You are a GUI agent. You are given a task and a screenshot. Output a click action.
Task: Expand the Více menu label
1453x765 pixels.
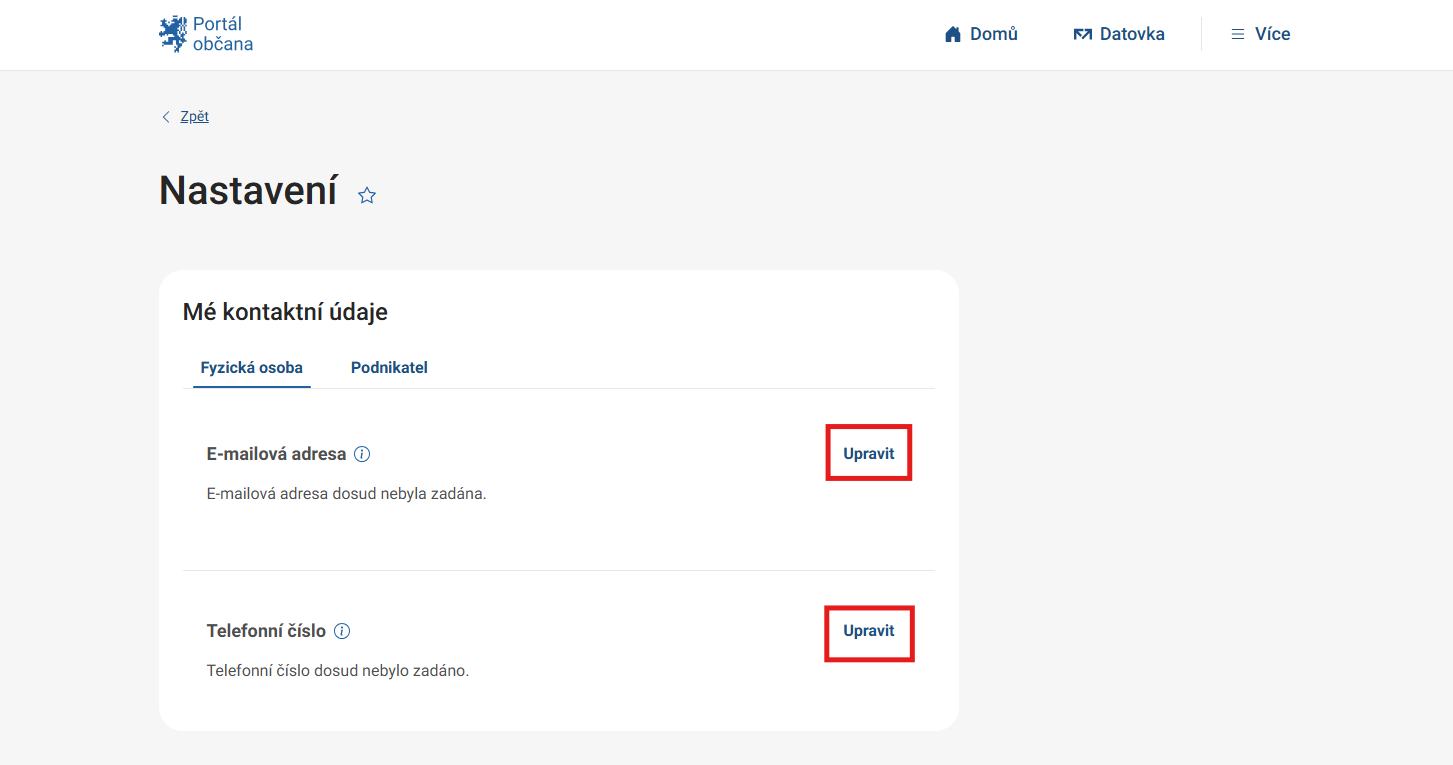click(1273, 34)
